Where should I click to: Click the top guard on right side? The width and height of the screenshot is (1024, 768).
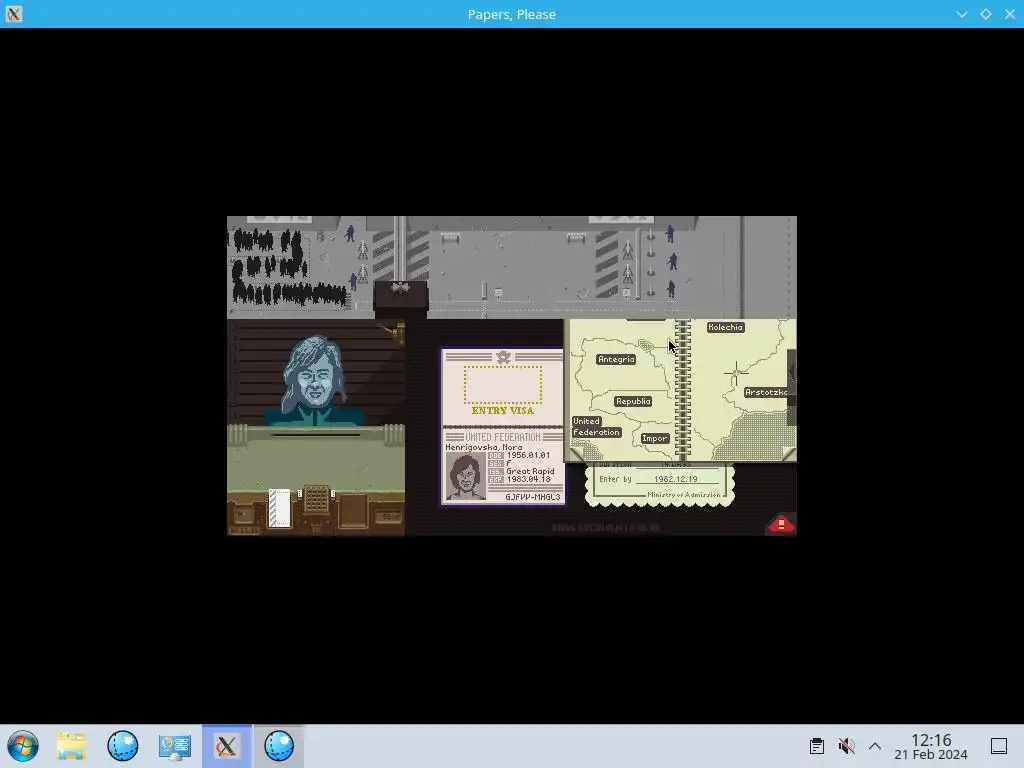pos(670,233)
